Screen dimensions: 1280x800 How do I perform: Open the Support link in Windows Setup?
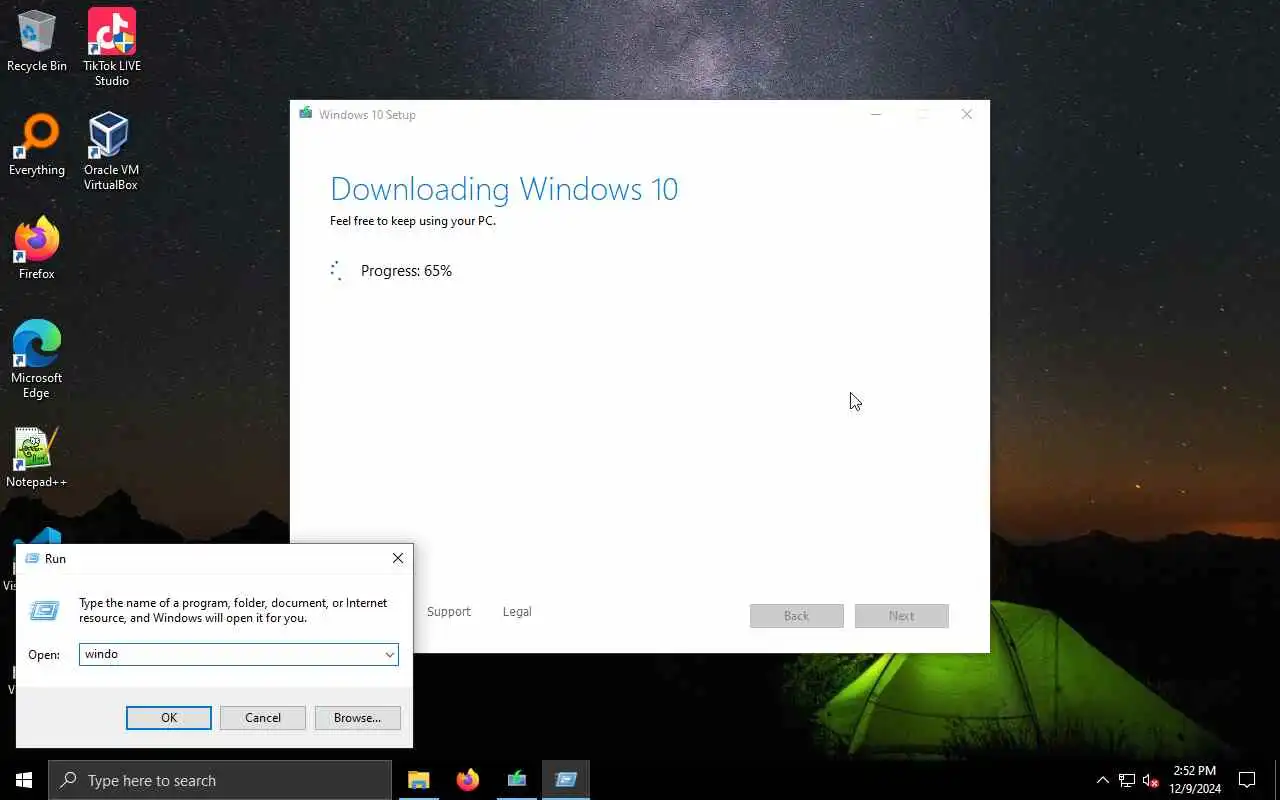coord(449,611)
